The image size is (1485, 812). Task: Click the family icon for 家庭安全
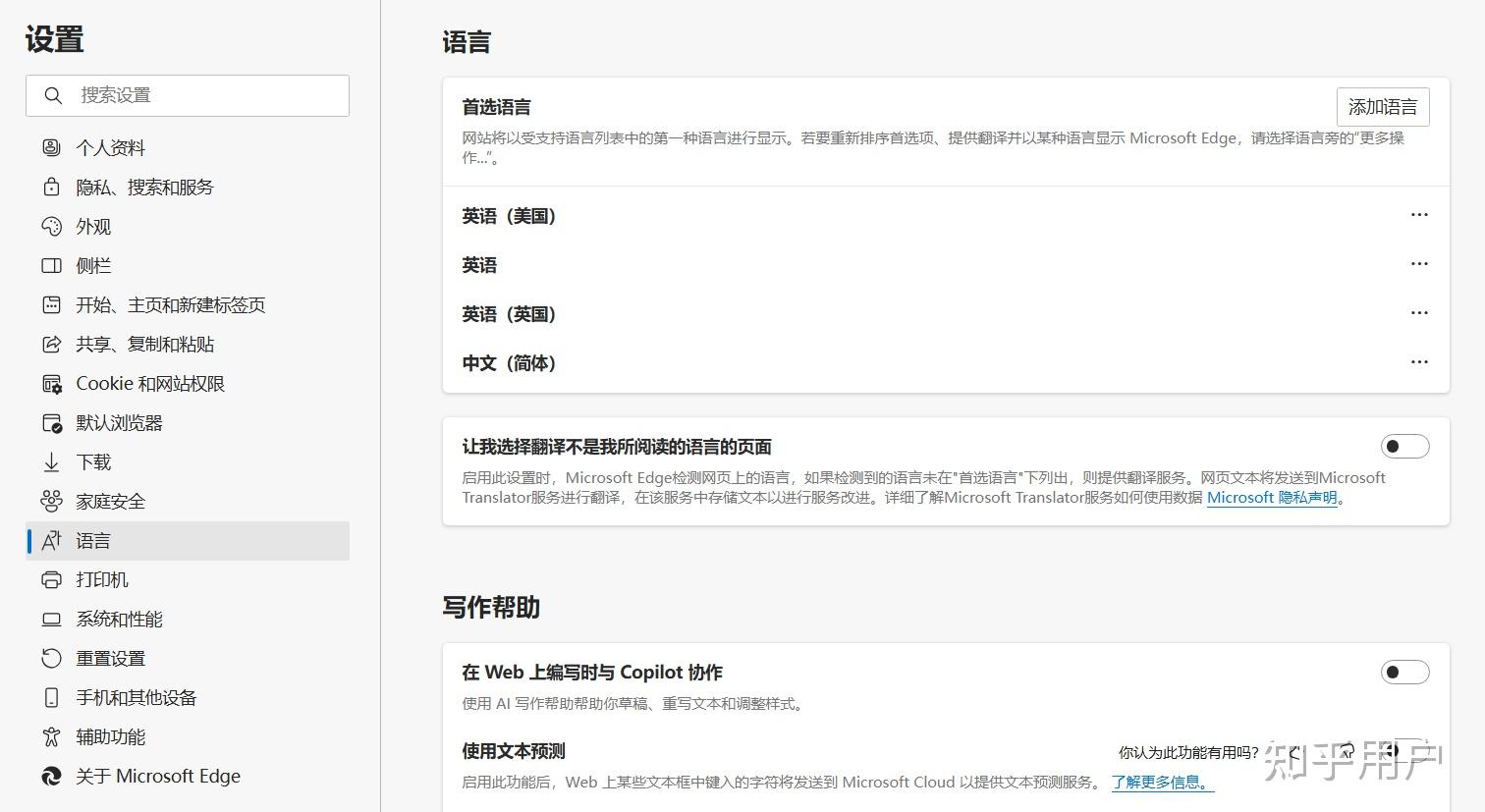[51, 501]
